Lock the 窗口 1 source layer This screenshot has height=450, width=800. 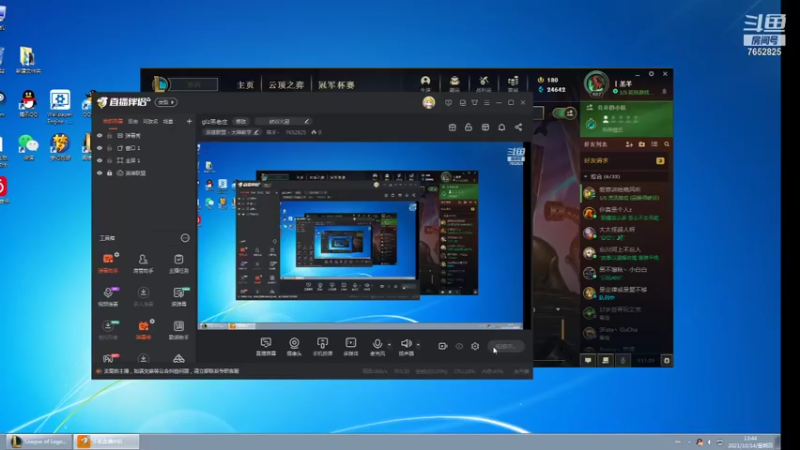(x=109, y=148)
